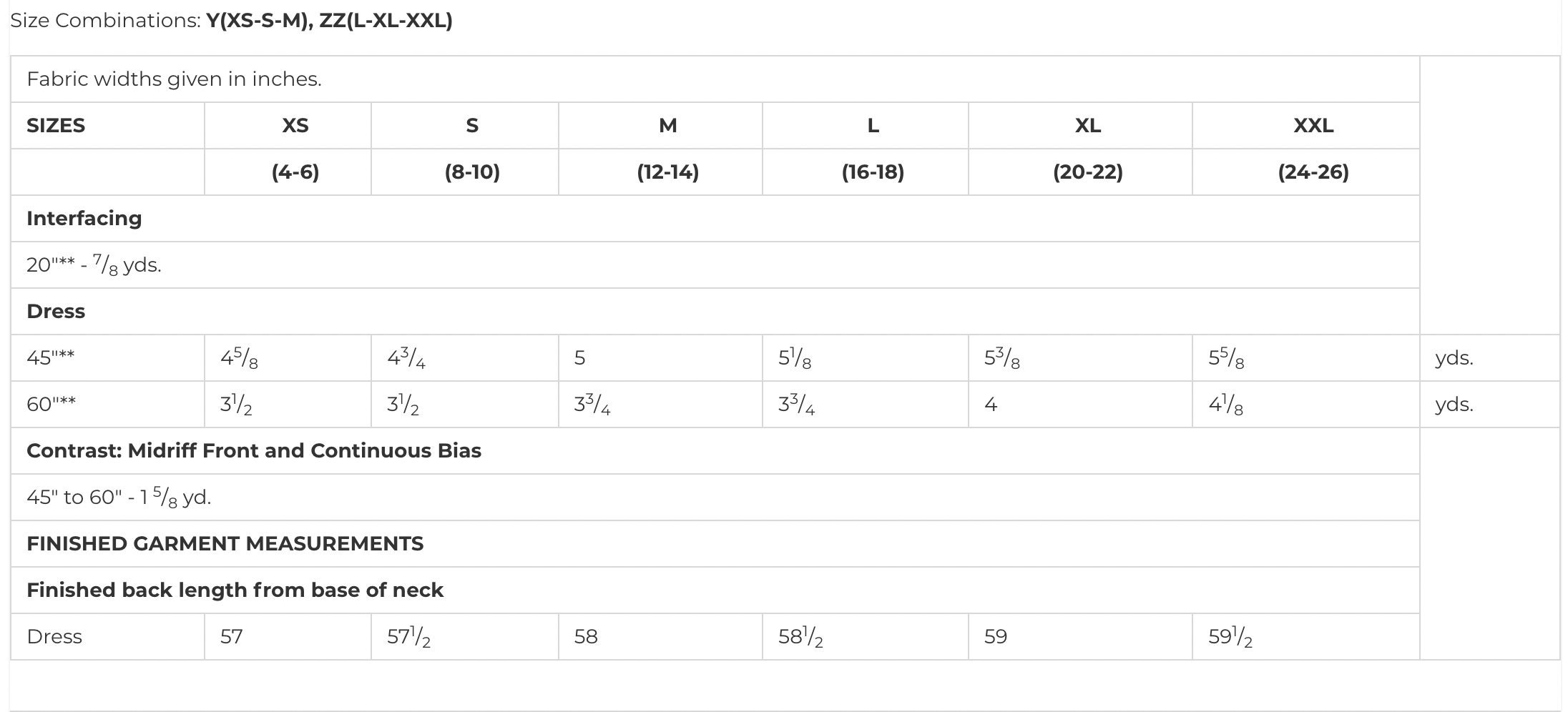The image size is (1568, 712).
Task: Select the SIZES row label
Action: pyautogui.click(x=107, y=126)
